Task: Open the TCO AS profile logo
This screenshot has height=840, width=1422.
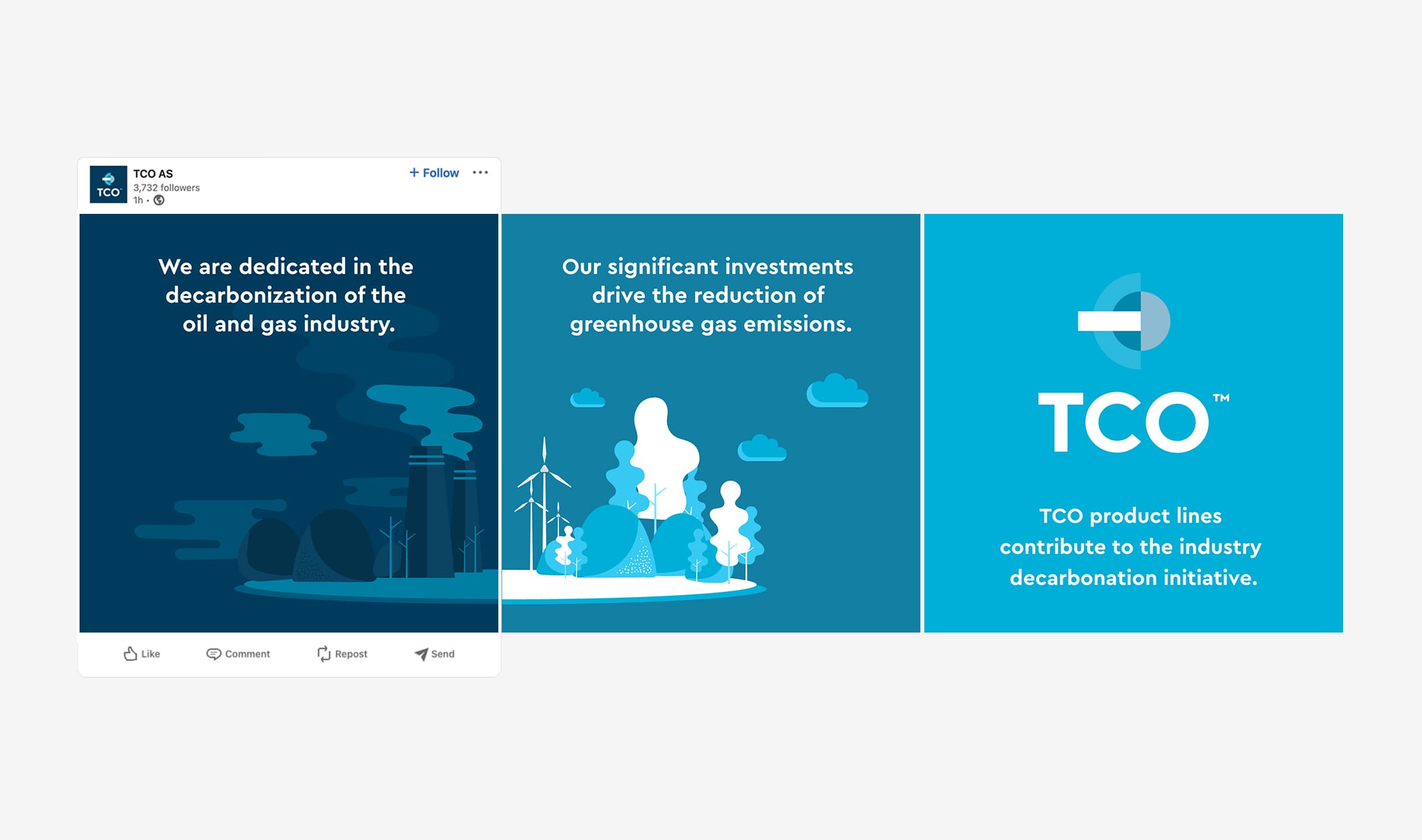Action: (108, 184)
